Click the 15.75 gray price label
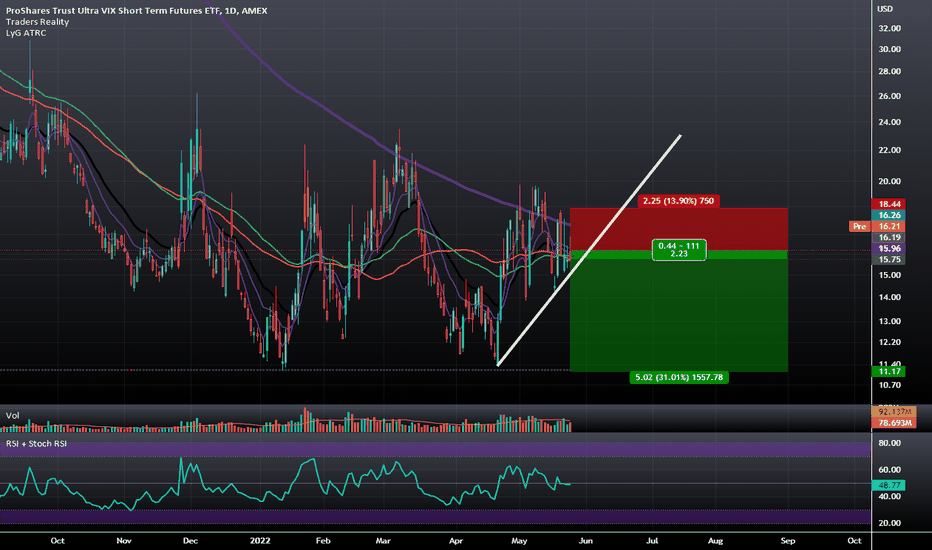 tap(889, 260)
